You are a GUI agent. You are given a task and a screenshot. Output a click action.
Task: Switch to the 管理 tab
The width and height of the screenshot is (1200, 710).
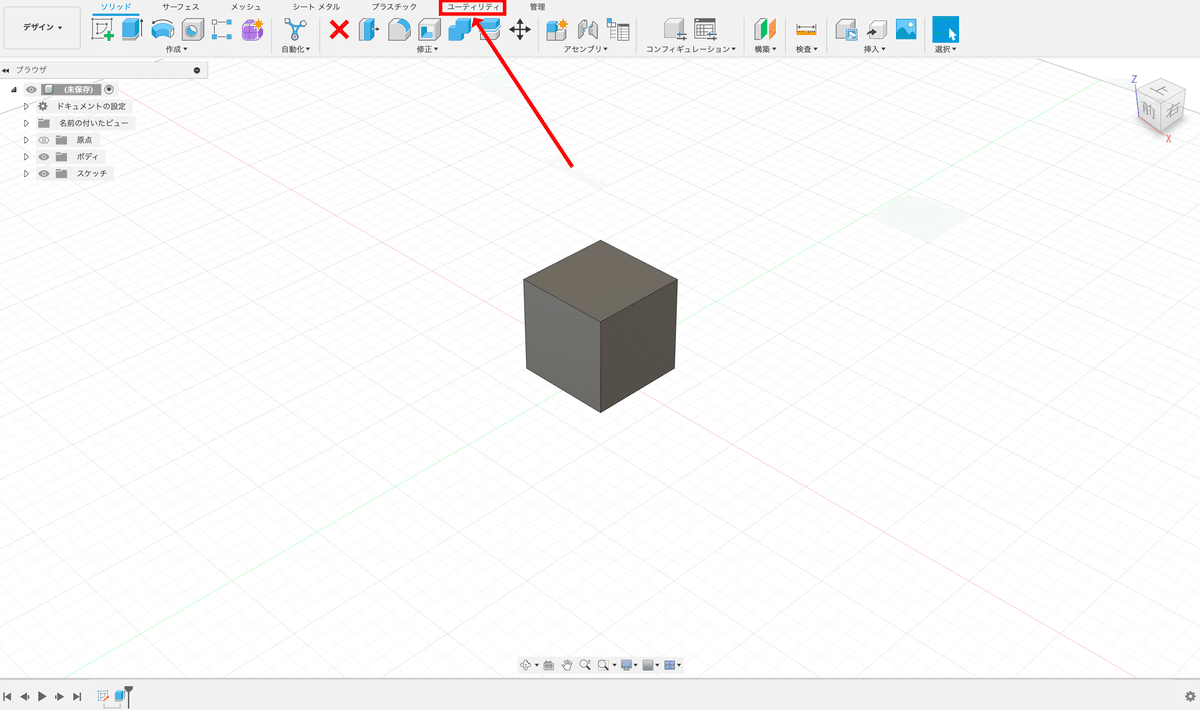(x=538, y=7)
